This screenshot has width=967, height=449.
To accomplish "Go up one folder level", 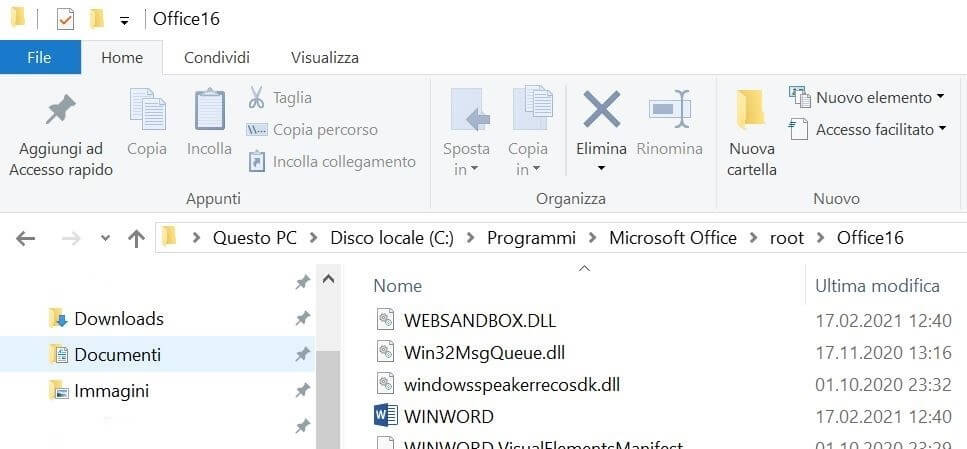I will [x=136, y=238].
